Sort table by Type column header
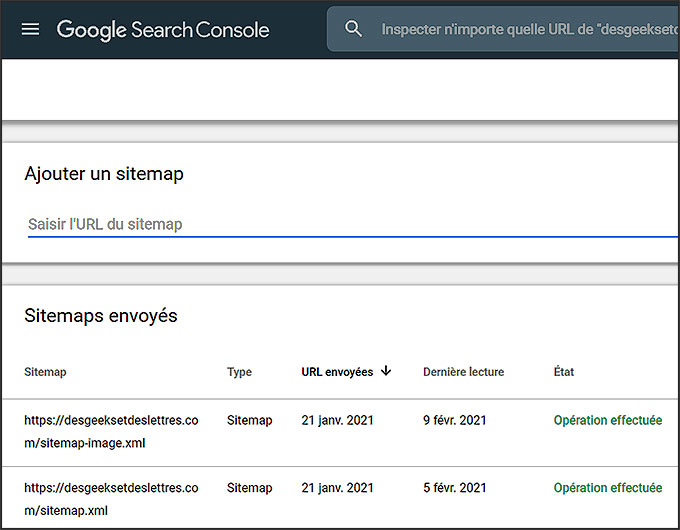Image resolution: width=680 pixels, height=530 pixels. tap(239, 372)
